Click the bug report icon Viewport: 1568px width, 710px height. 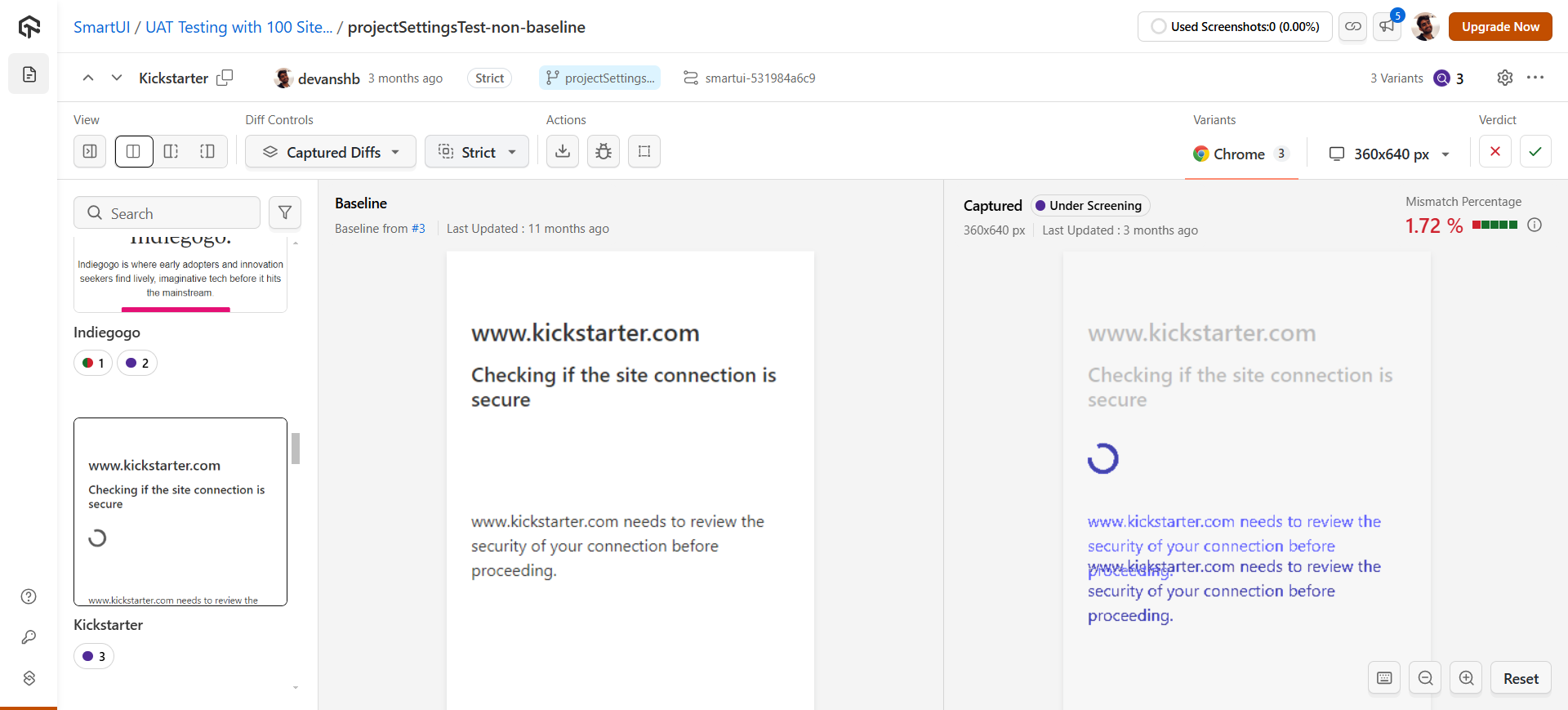[x=604, y=151]
